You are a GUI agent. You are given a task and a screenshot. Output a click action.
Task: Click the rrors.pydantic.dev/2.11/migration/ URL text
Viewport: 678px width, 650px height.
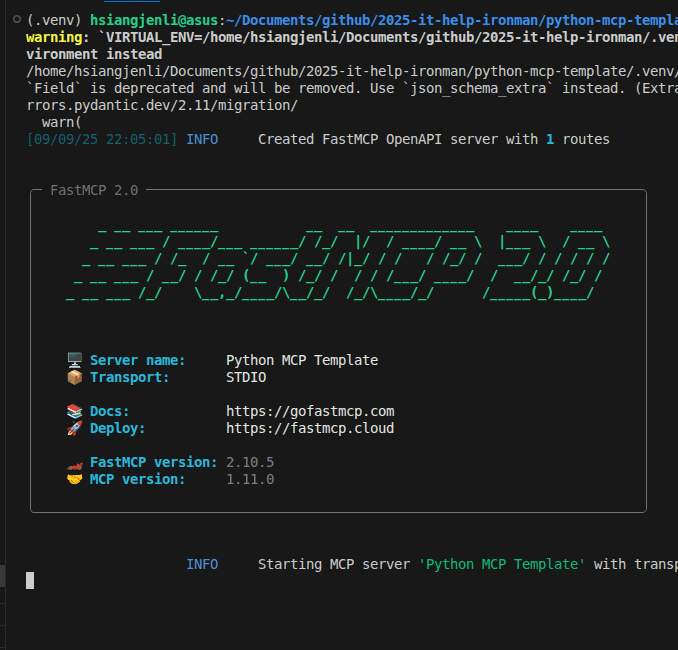click(162, 106)
